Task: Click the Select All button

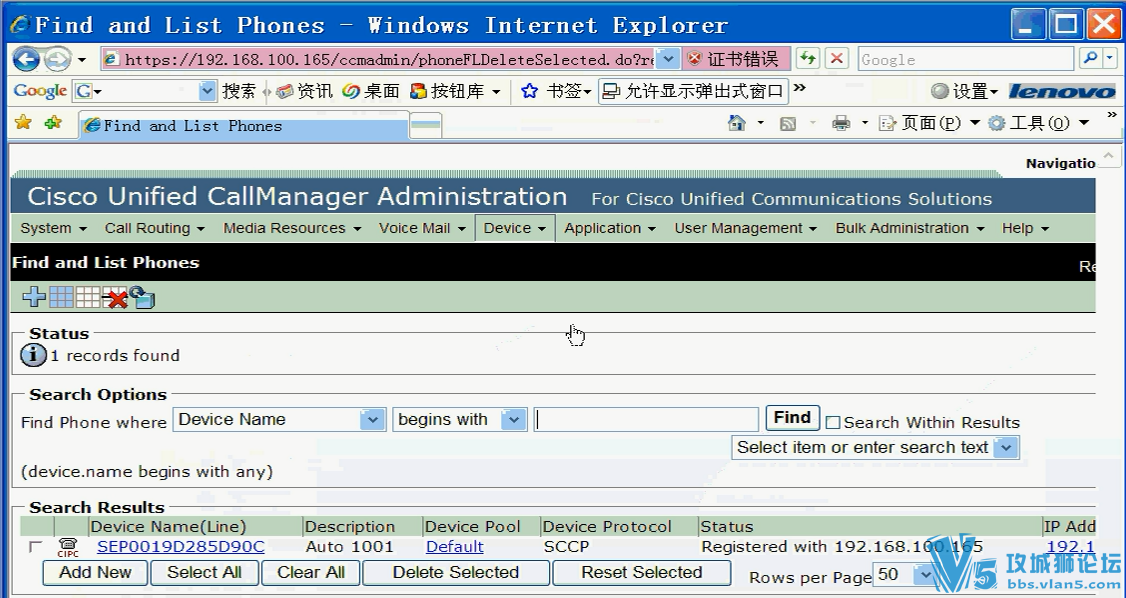Action: tap(204, 573)
